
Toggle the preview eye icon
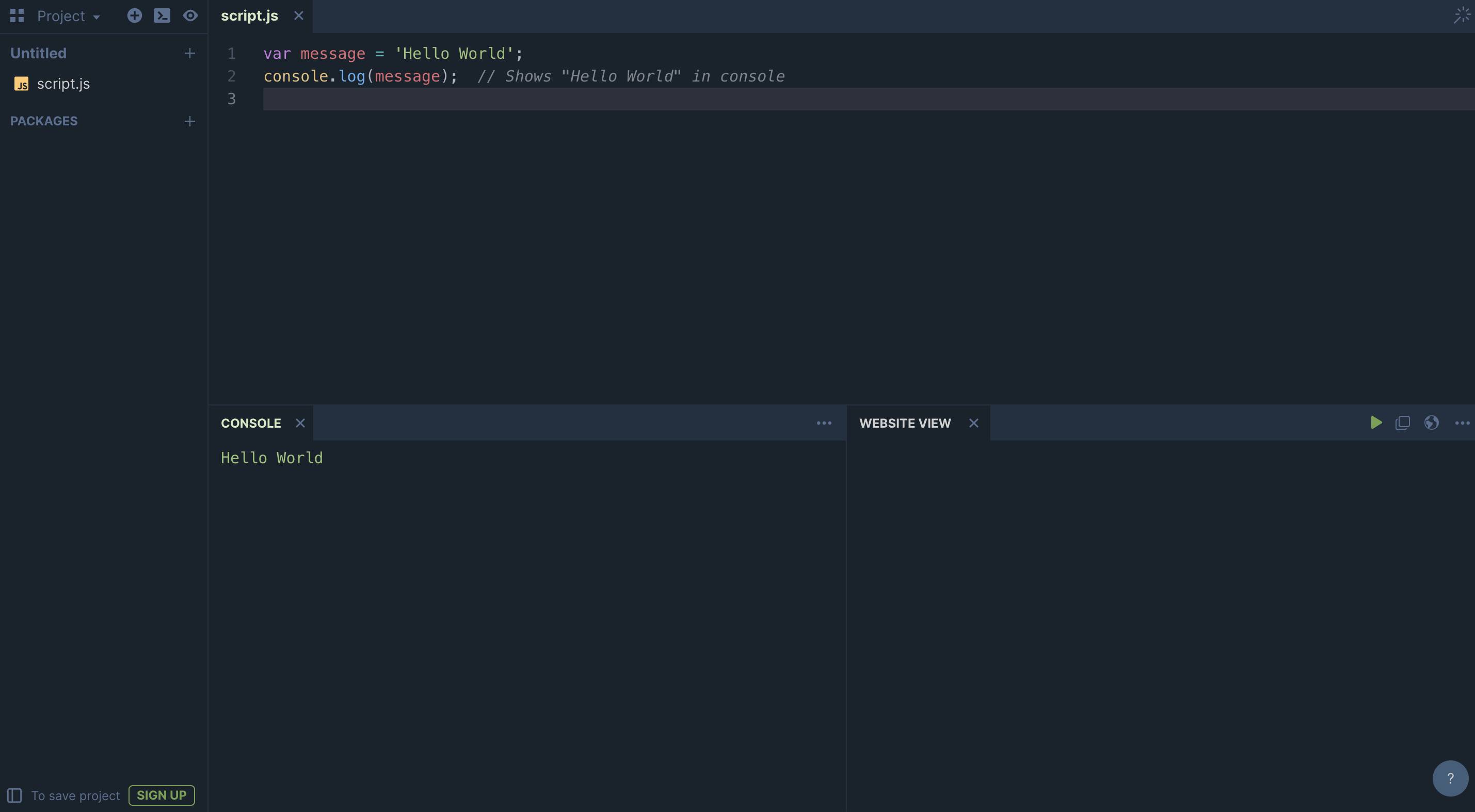click(x=190, y=15)
